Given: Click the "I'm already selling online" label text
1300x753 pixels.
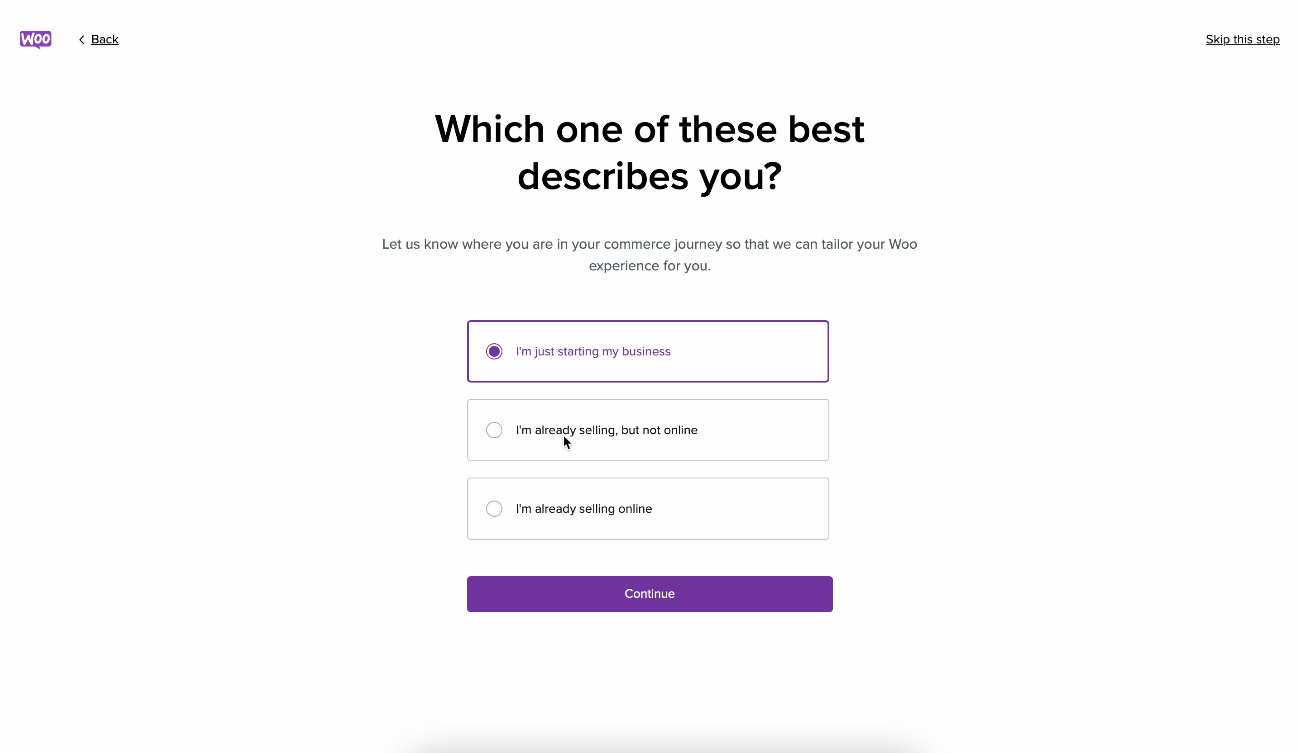Looking at the screenshot, I should click(584, 509).
